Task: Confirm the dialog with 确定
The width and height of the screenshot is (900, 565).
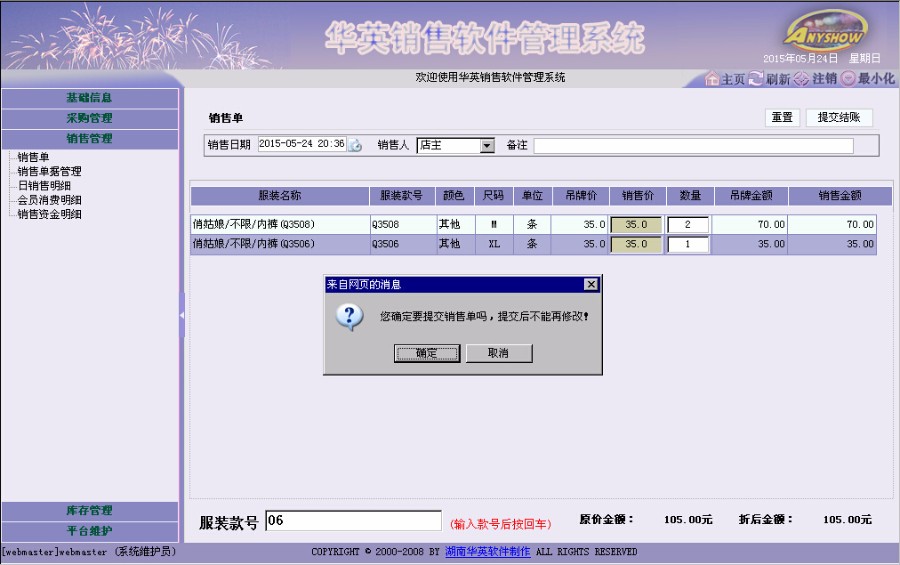Action: click(427, 353)
